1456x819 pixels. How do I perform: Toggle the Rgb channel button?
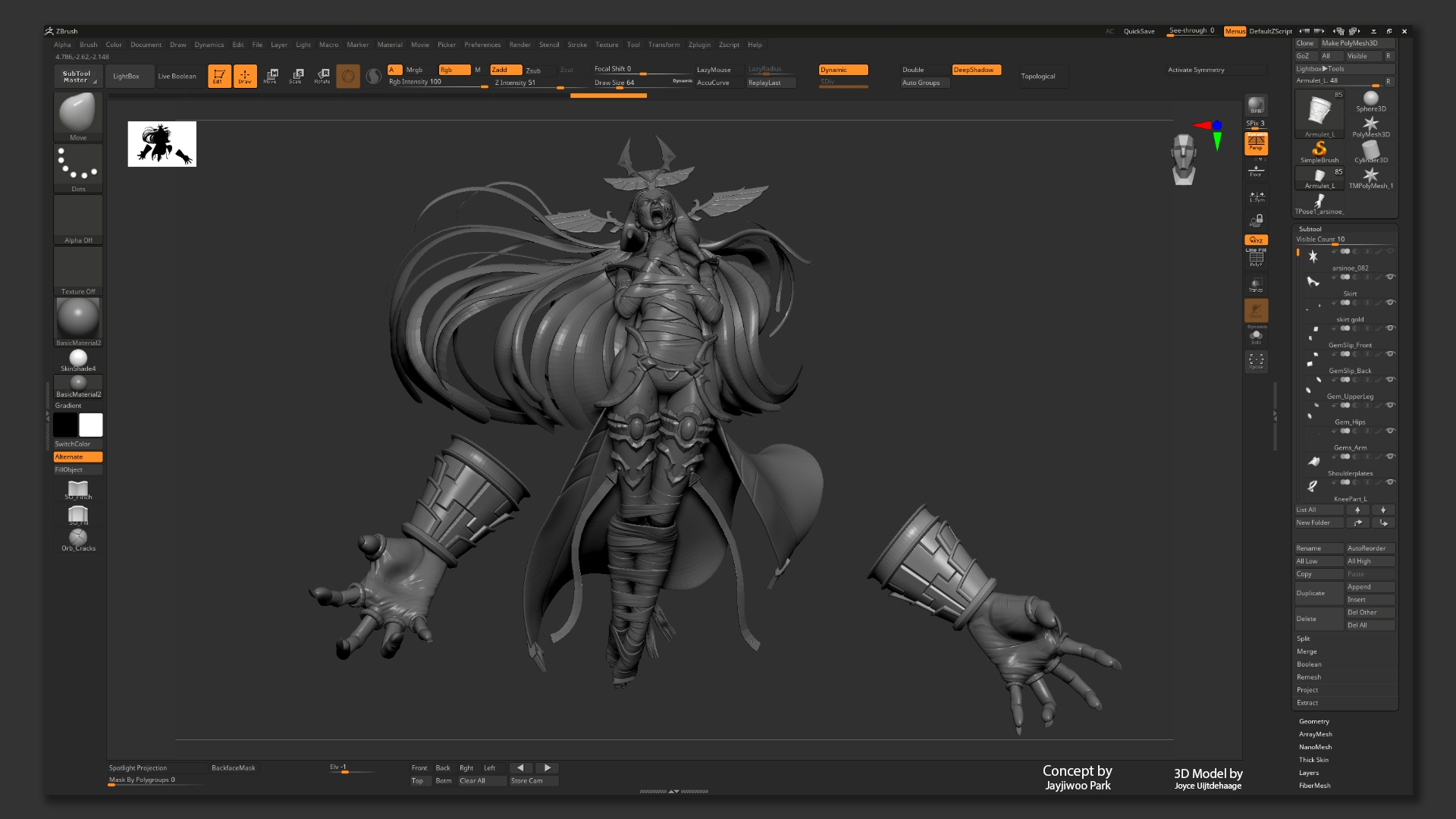454,70
